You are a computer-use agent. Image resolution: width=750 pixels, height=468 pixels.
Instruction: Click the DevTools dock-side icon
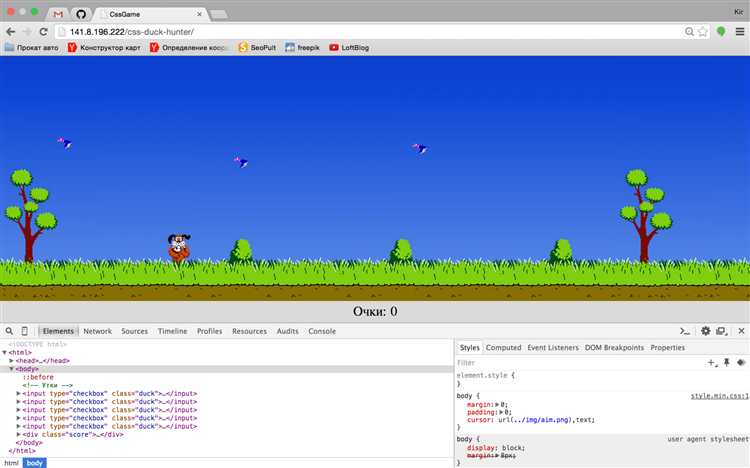click(722, 331)
